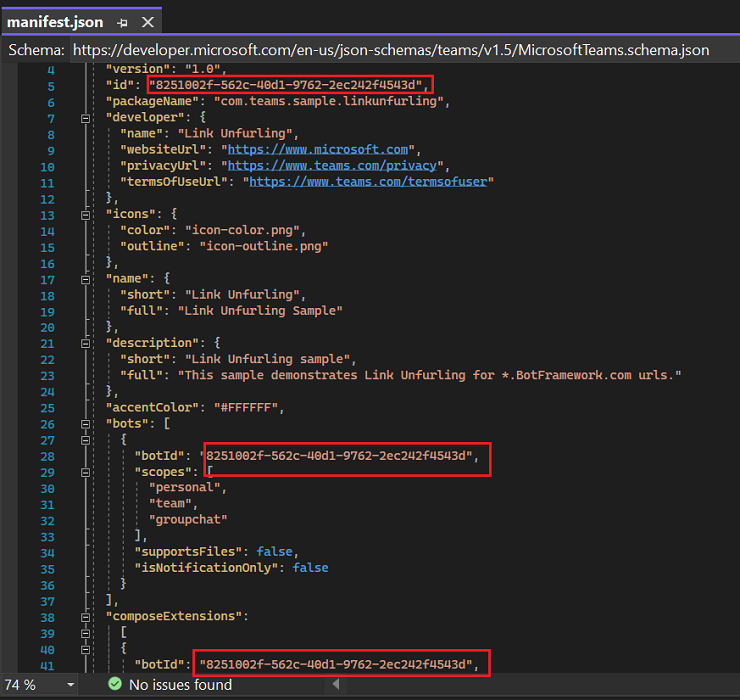This screenshot has width=740, height=700.
Task: Click the "team" scope entry
Action: 170,504
